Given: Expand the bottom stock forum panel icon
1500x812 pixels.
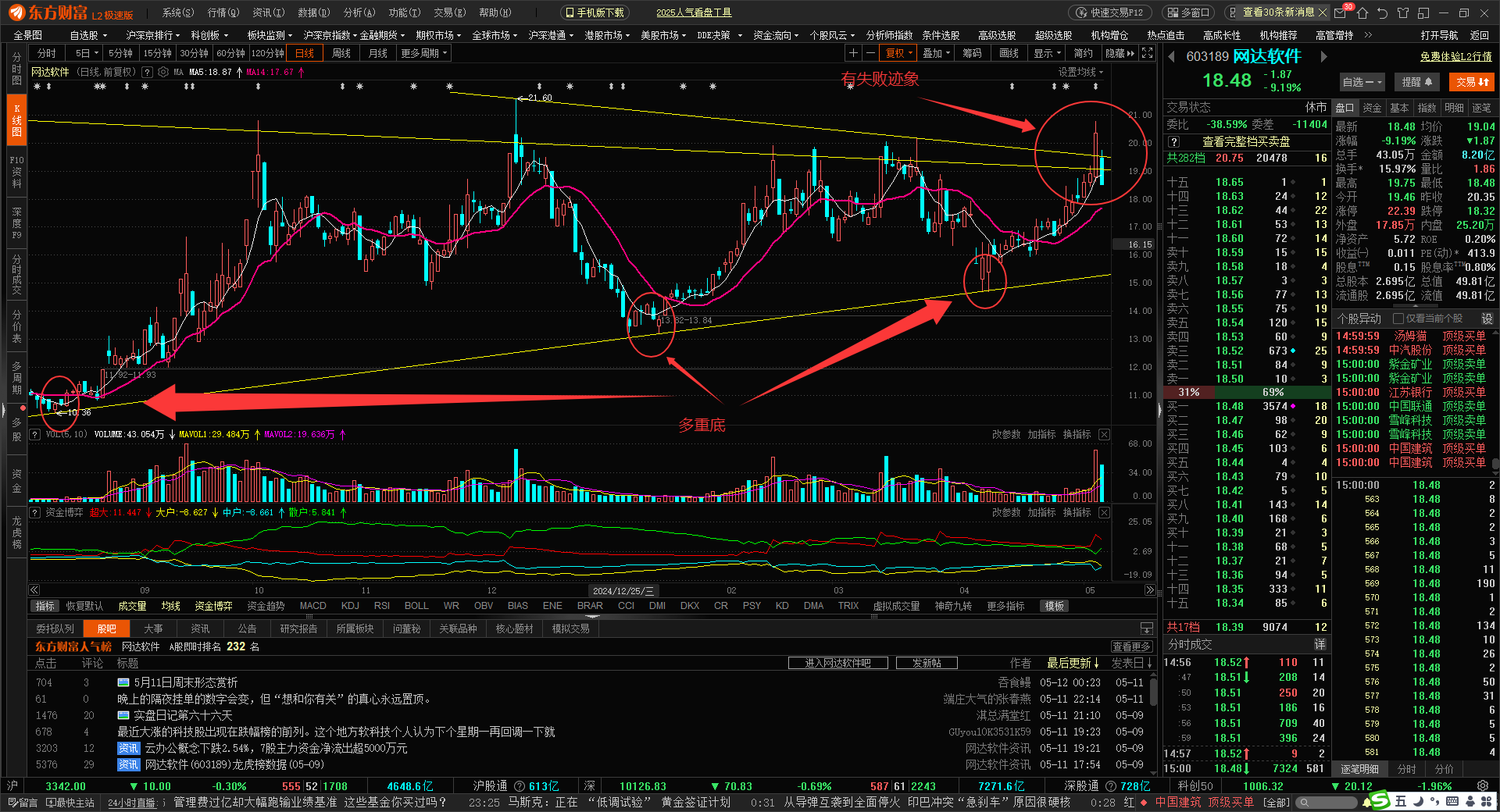Looking at the screenshot, I should 1146,629.
